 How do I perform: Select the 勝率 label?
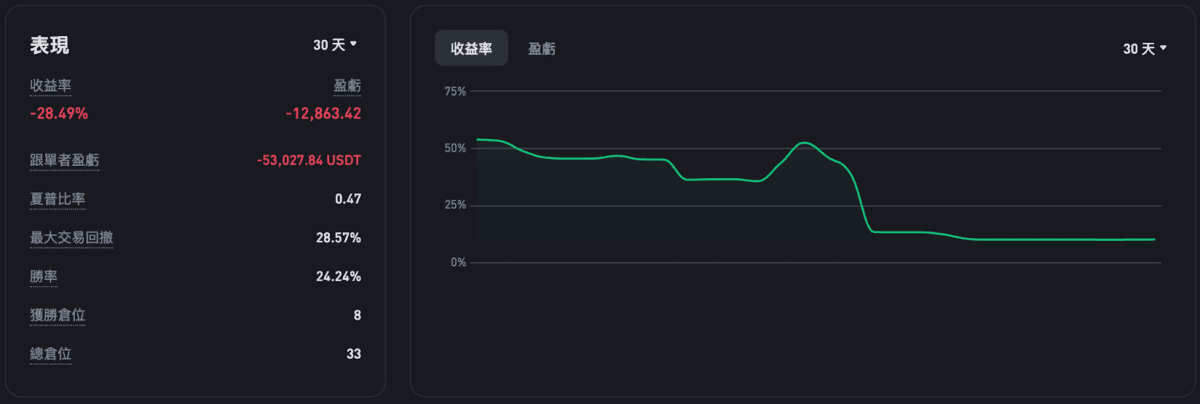(x=44, y=276)
